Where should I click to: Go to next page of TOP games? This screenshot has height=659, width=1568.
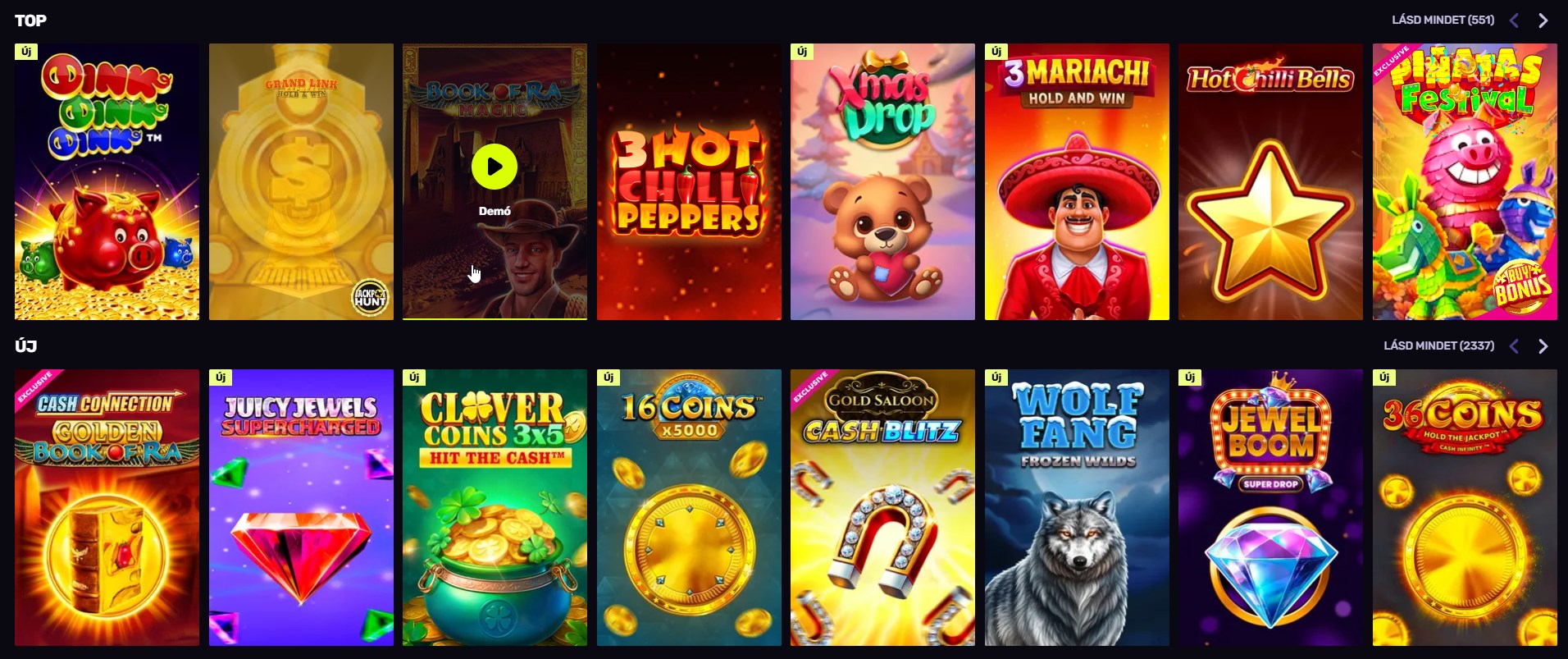1543,21
